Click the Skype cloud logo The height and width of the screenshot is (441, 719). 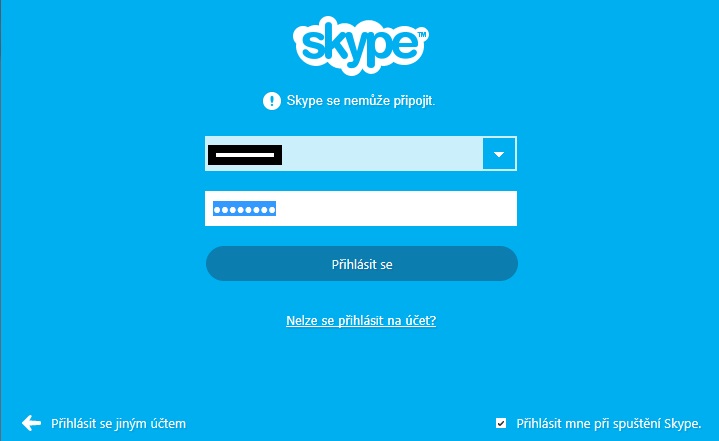point(360,45)
